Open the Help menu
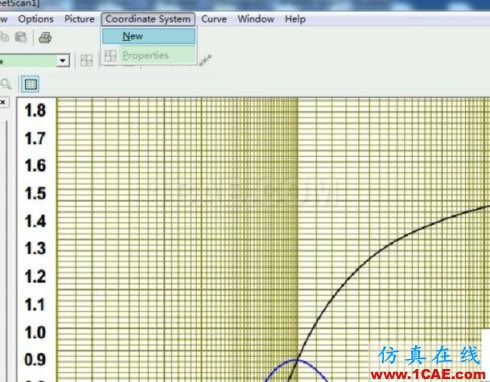The height and width of the screenshot is (382, 490). tap(295, 19)
